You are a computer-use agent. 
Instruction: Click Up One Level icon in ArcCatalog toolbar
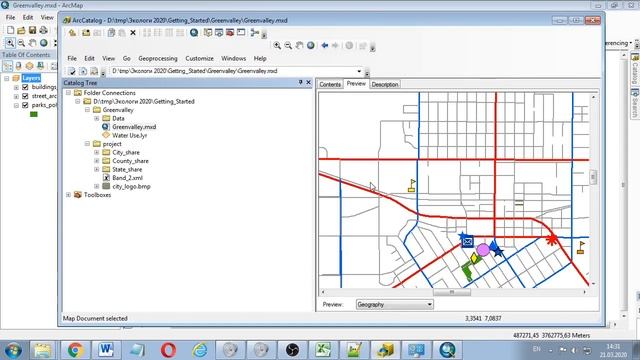tap(72, 33)
